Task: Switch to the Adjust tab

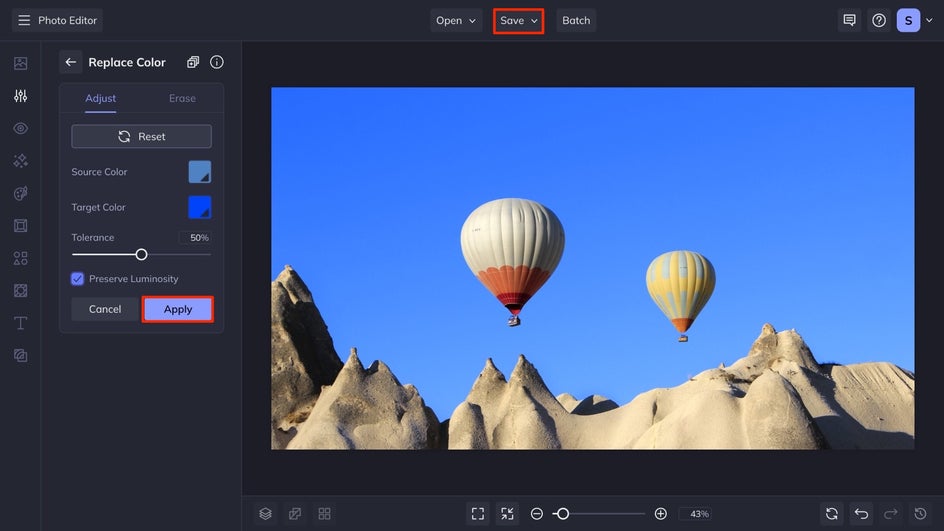Action: tap(101, 98)
